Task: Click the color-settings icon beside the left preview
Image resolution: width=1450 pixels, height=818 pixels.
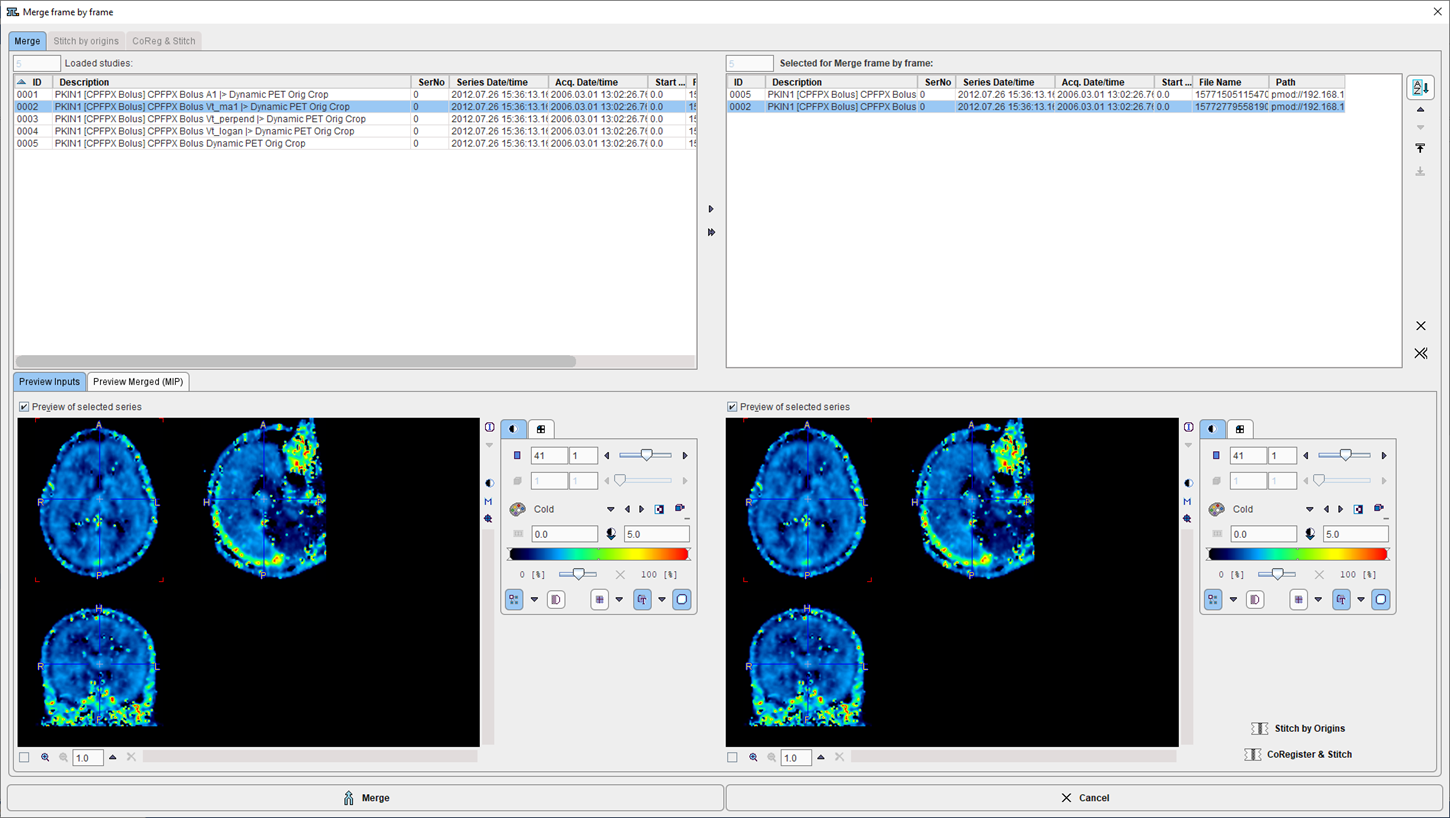Action: pos(489,483)
